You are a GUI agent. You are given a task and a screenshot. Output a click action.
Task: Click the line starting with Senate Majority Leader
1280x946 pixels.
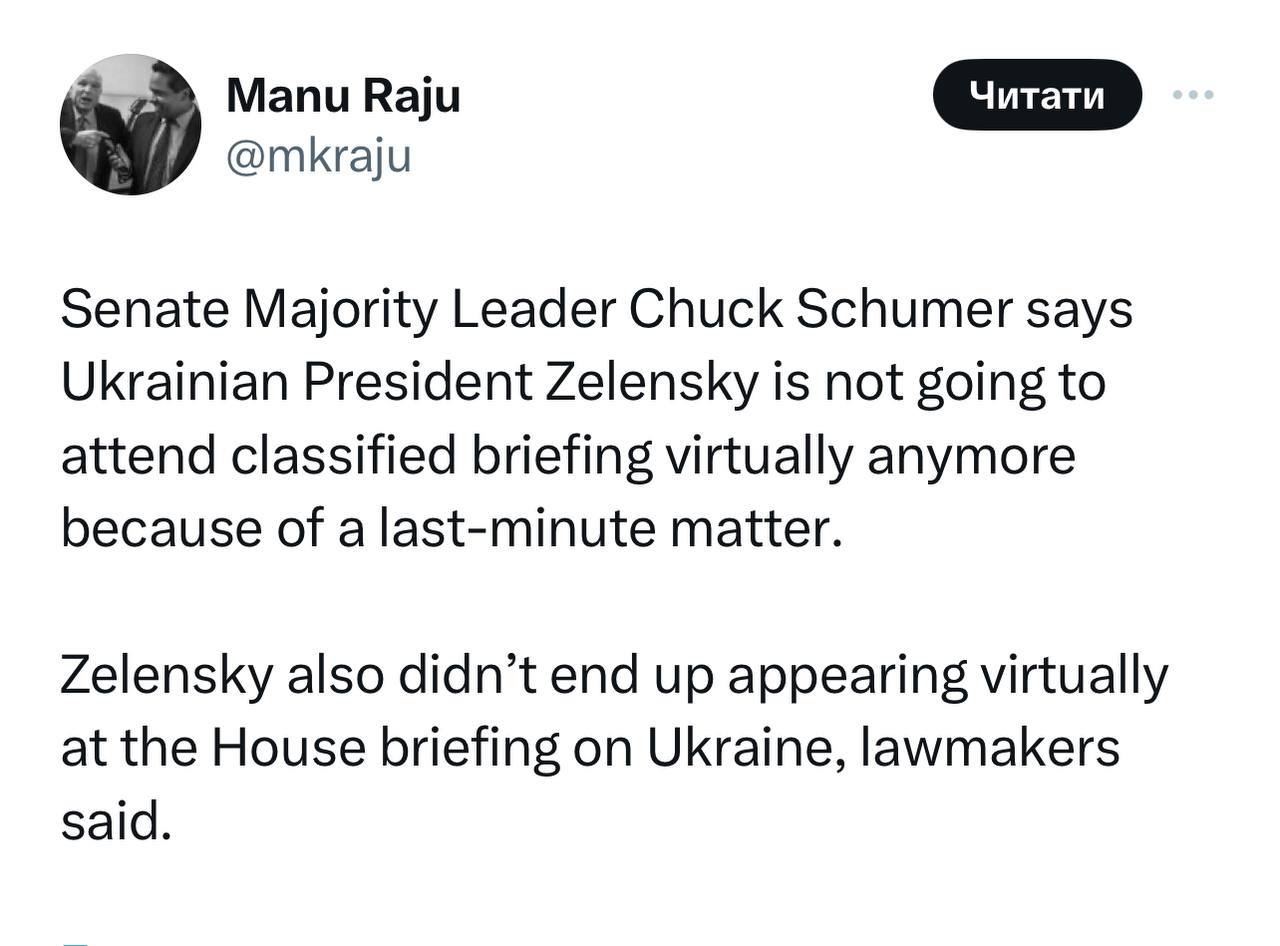point(596,310)
